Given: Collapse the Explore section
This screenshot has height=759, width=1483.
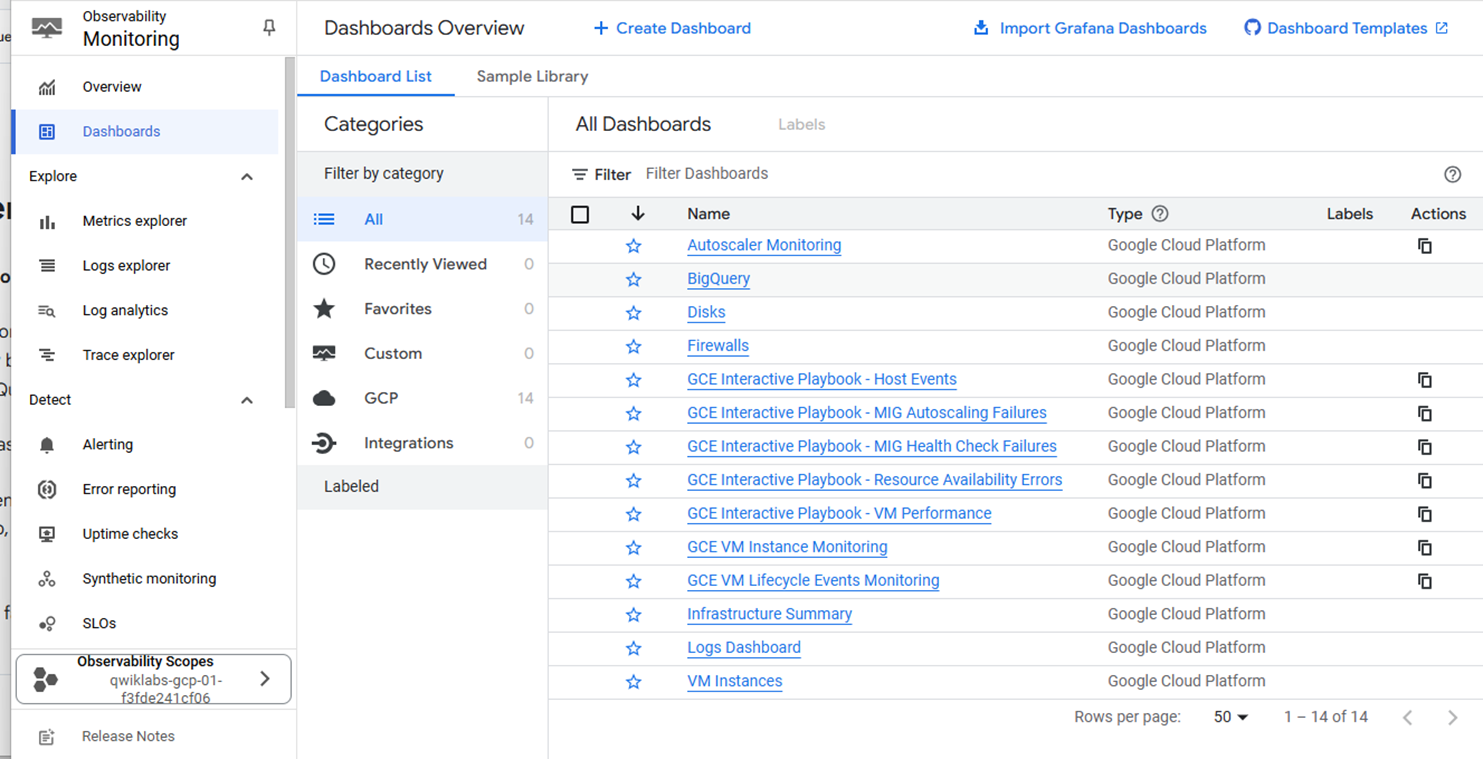Looking at the screenshot, I should pyautogui.click(x=247, y=177).
